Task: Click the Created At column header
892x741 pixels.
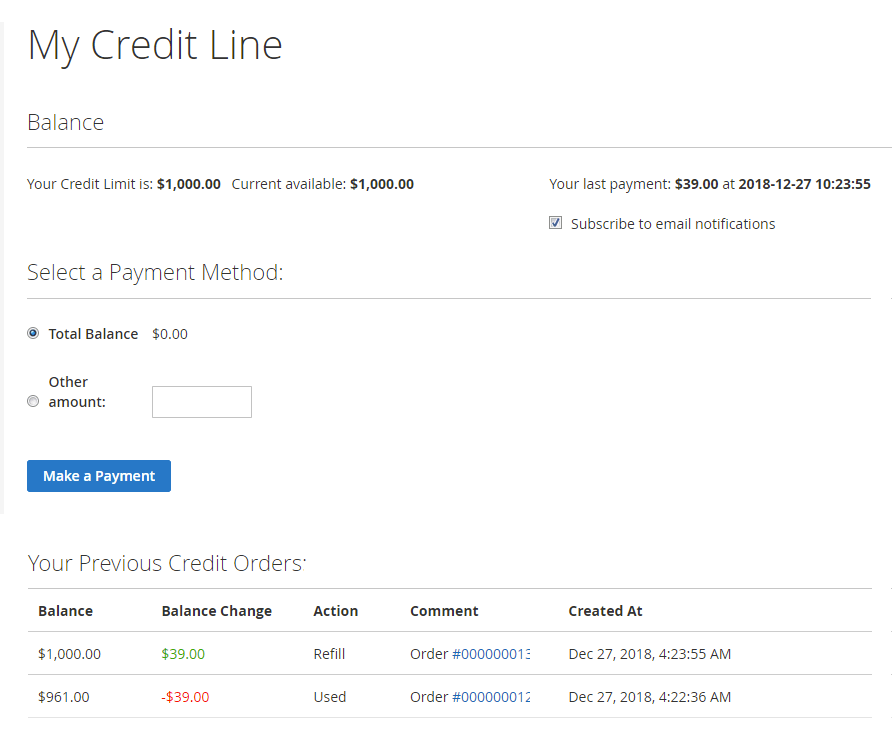Action: click(x=605, y=611)
